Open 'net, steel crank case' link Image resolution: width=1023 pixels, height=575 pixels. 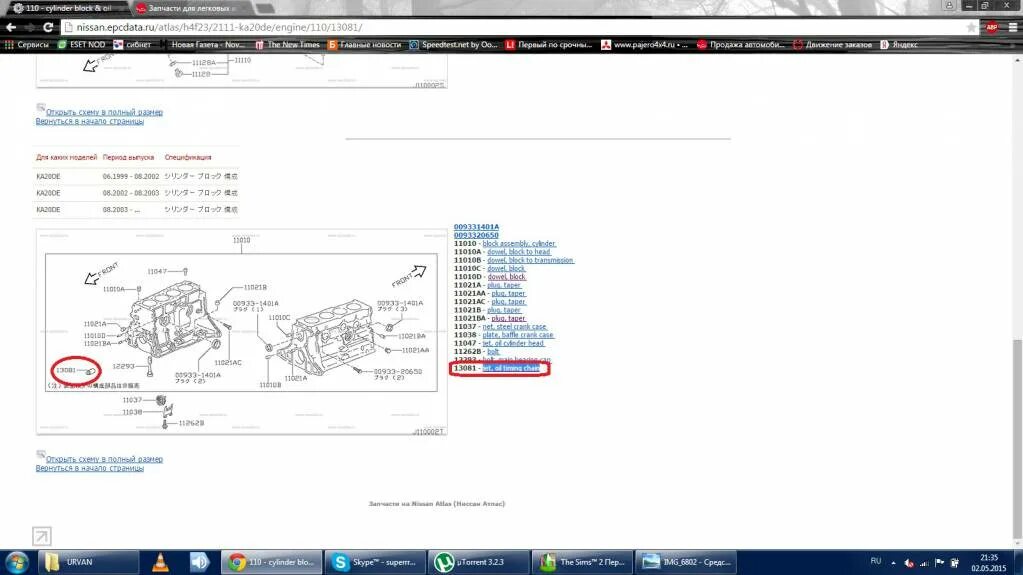(514, 327)
